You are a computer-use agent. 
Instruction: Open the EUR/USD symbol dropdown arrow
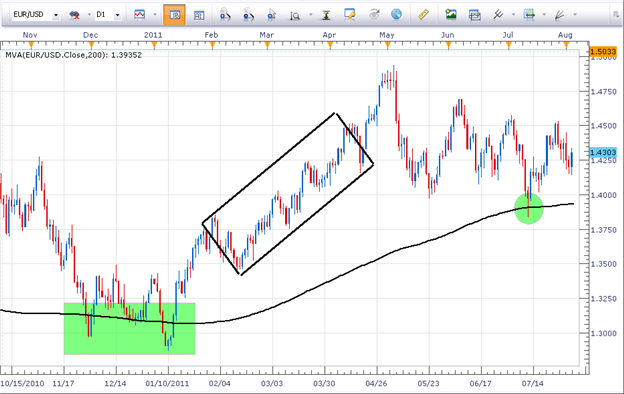(x=56, y=15)
